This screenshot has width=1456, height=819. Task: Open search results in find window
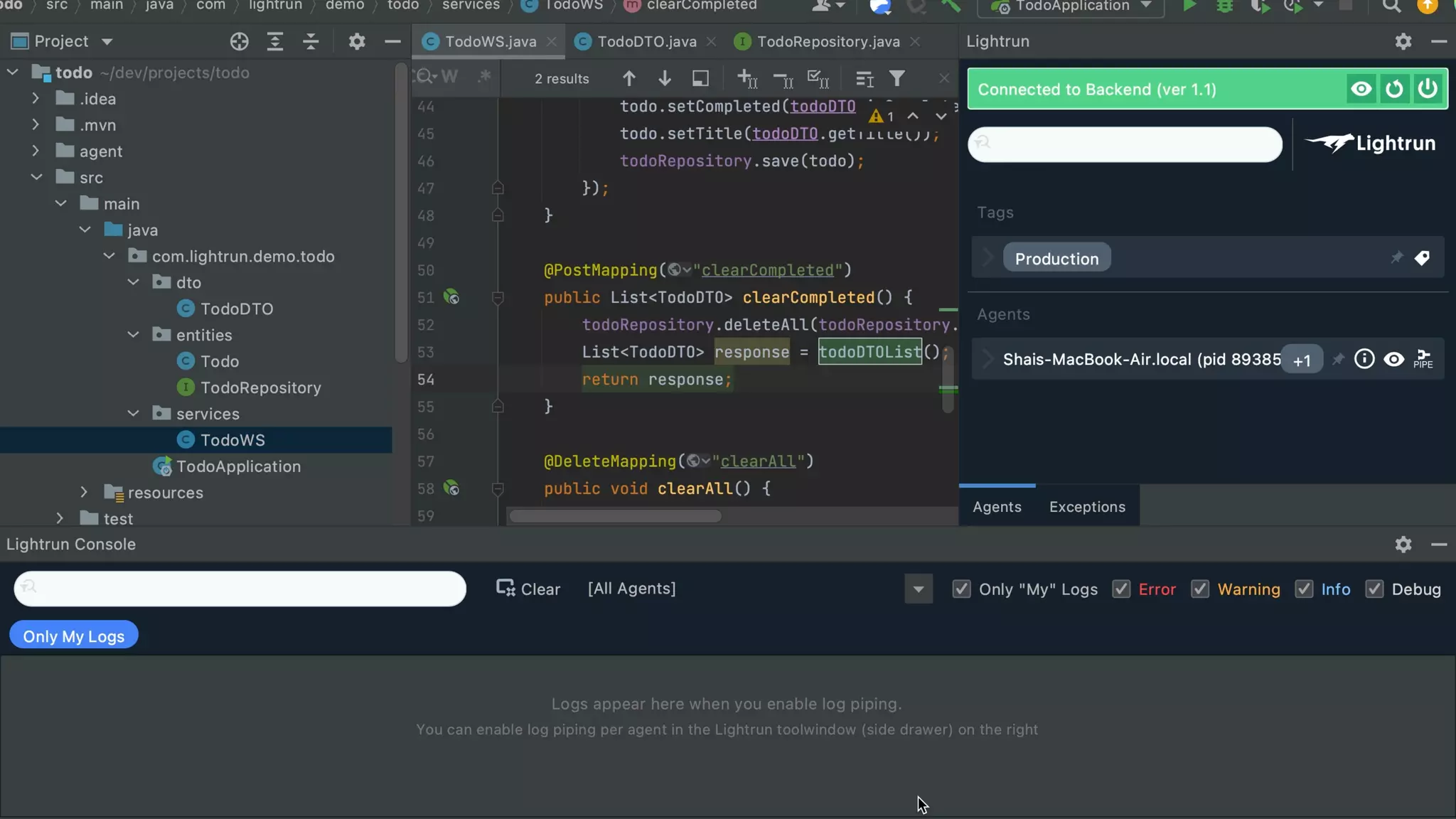[x=700, y=78]
